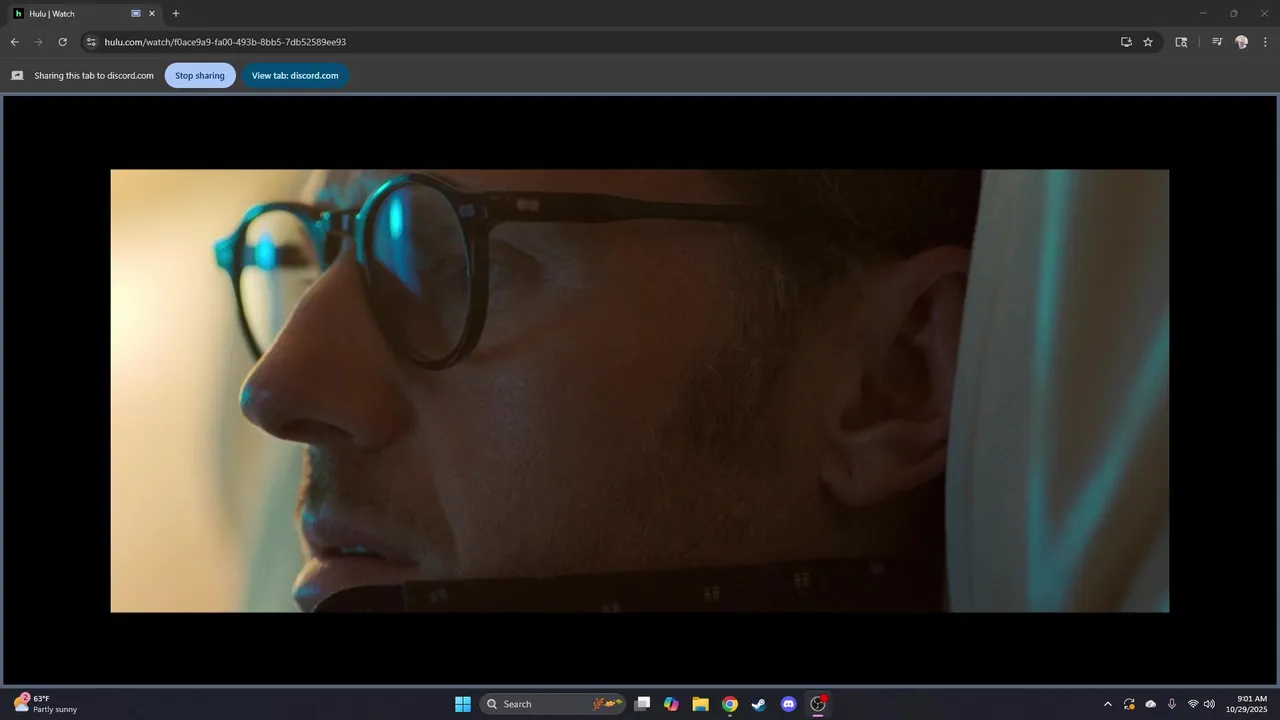Click Stop sharing button
1280x720 pixels.
[200, 75]
